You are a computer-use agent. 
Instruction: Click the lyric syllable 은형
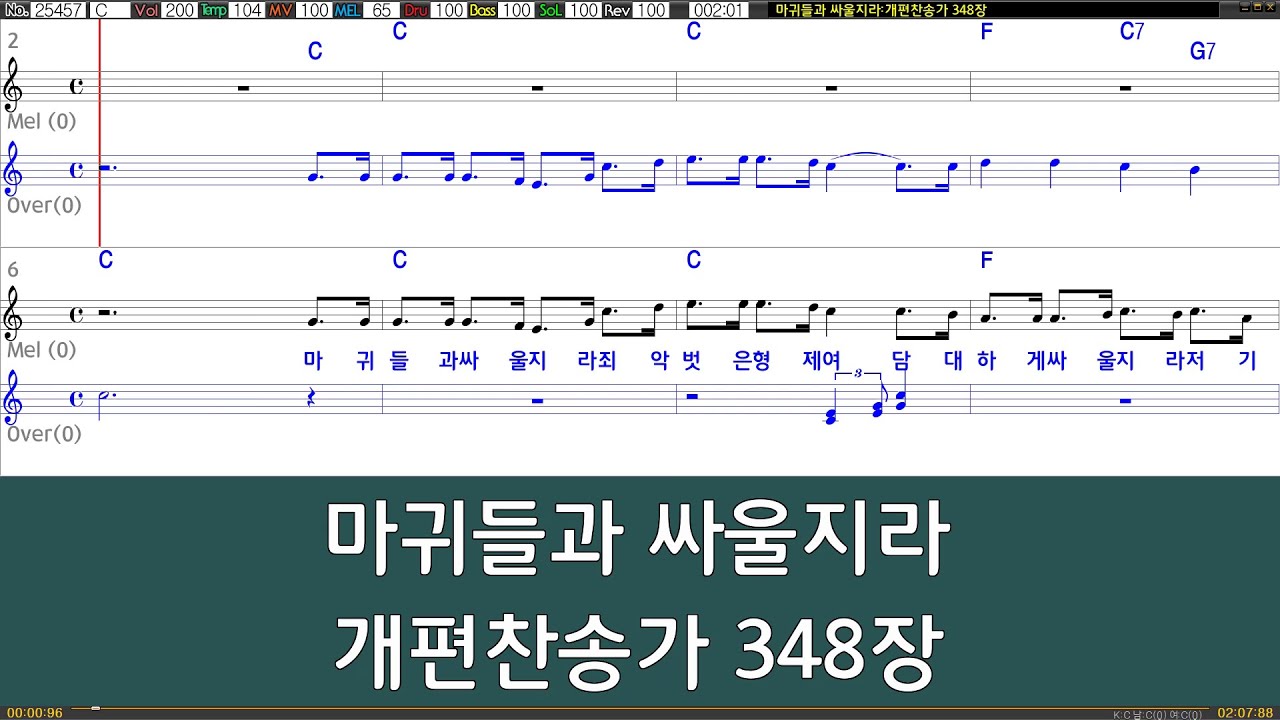coord(751,361)
